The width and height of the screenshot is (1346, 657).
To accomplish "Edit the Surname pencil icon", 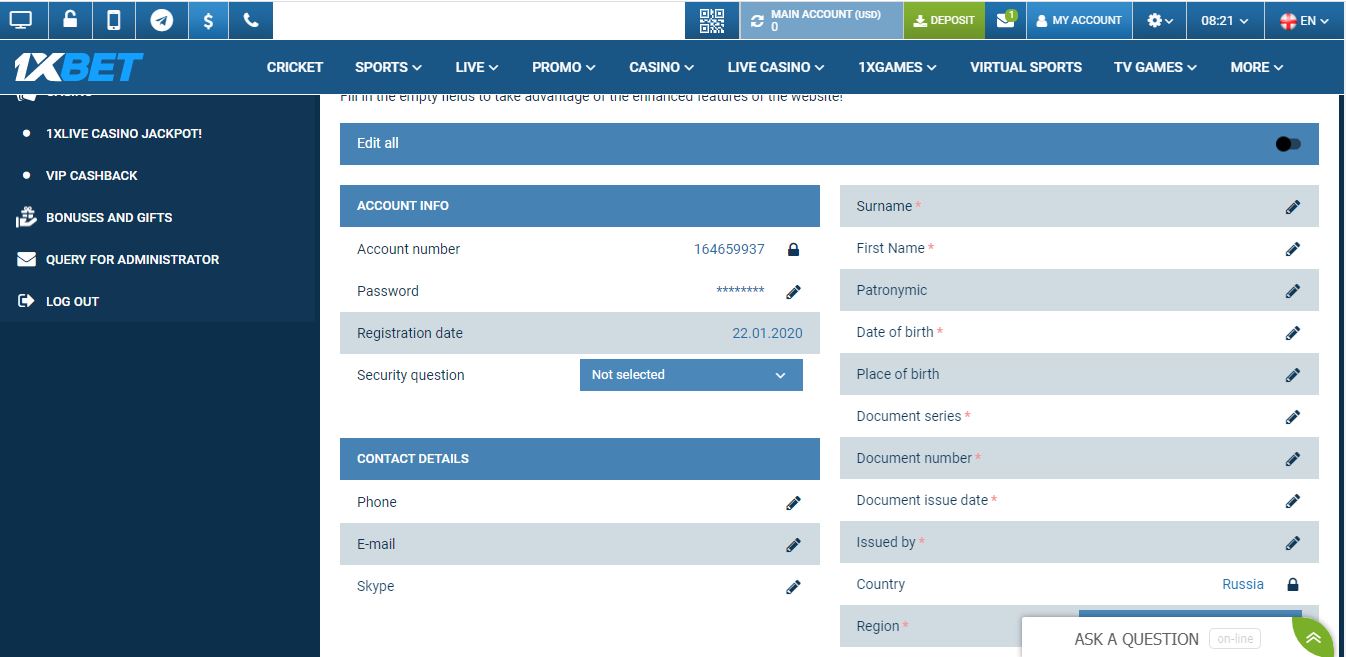I will (x=1293, y=207).
